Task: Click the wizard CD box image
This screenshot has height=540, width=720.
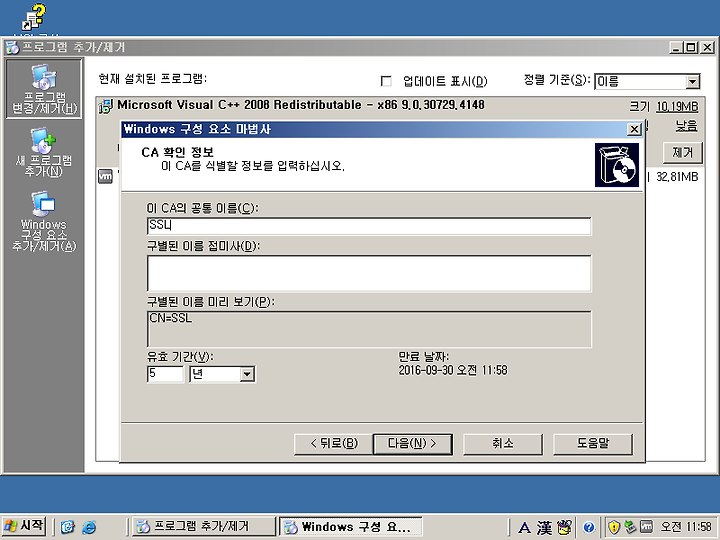Action: point(617,165)
